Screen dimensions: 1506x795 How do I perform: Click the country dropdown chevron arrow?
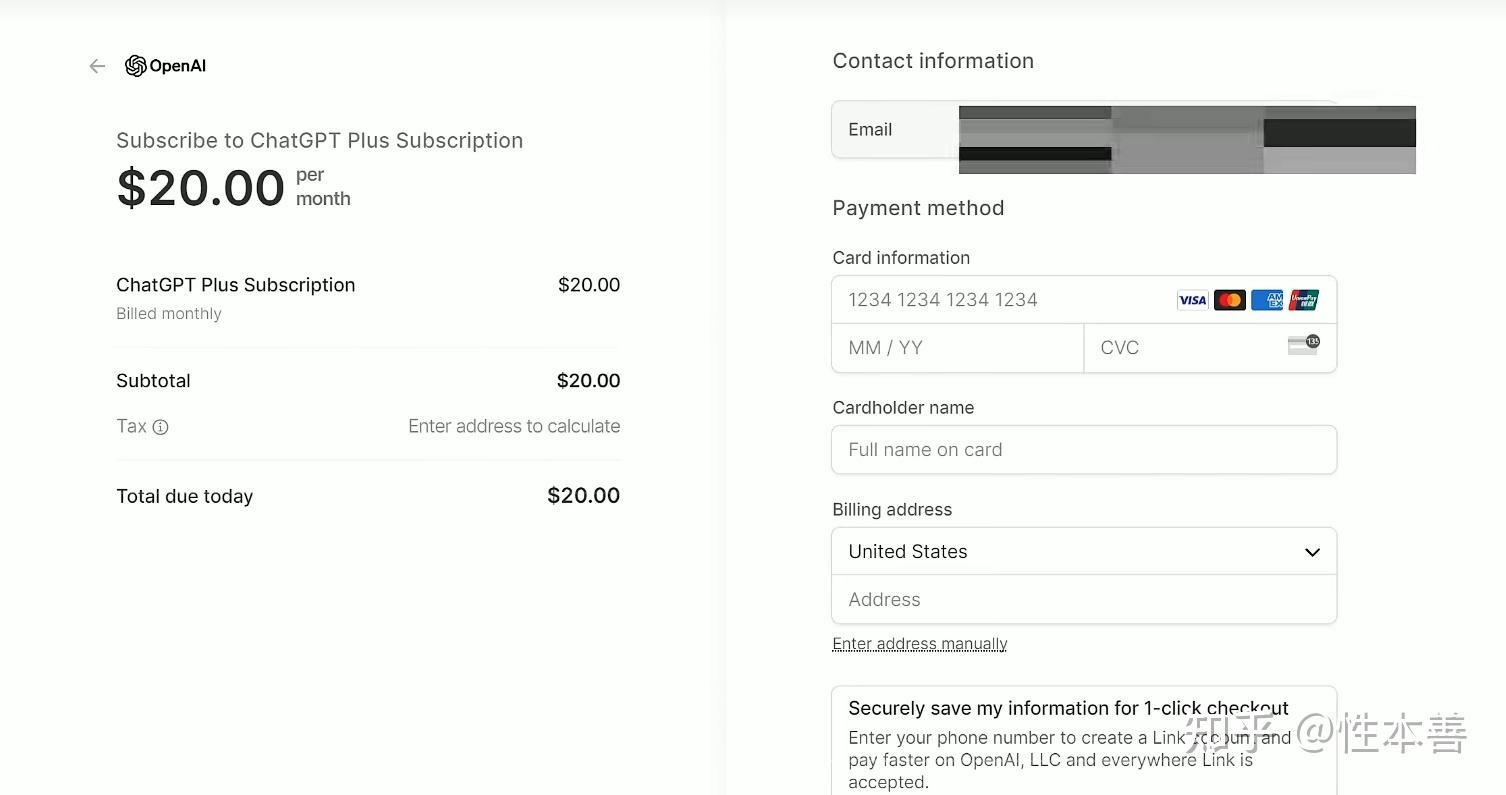coord(1312,552)
